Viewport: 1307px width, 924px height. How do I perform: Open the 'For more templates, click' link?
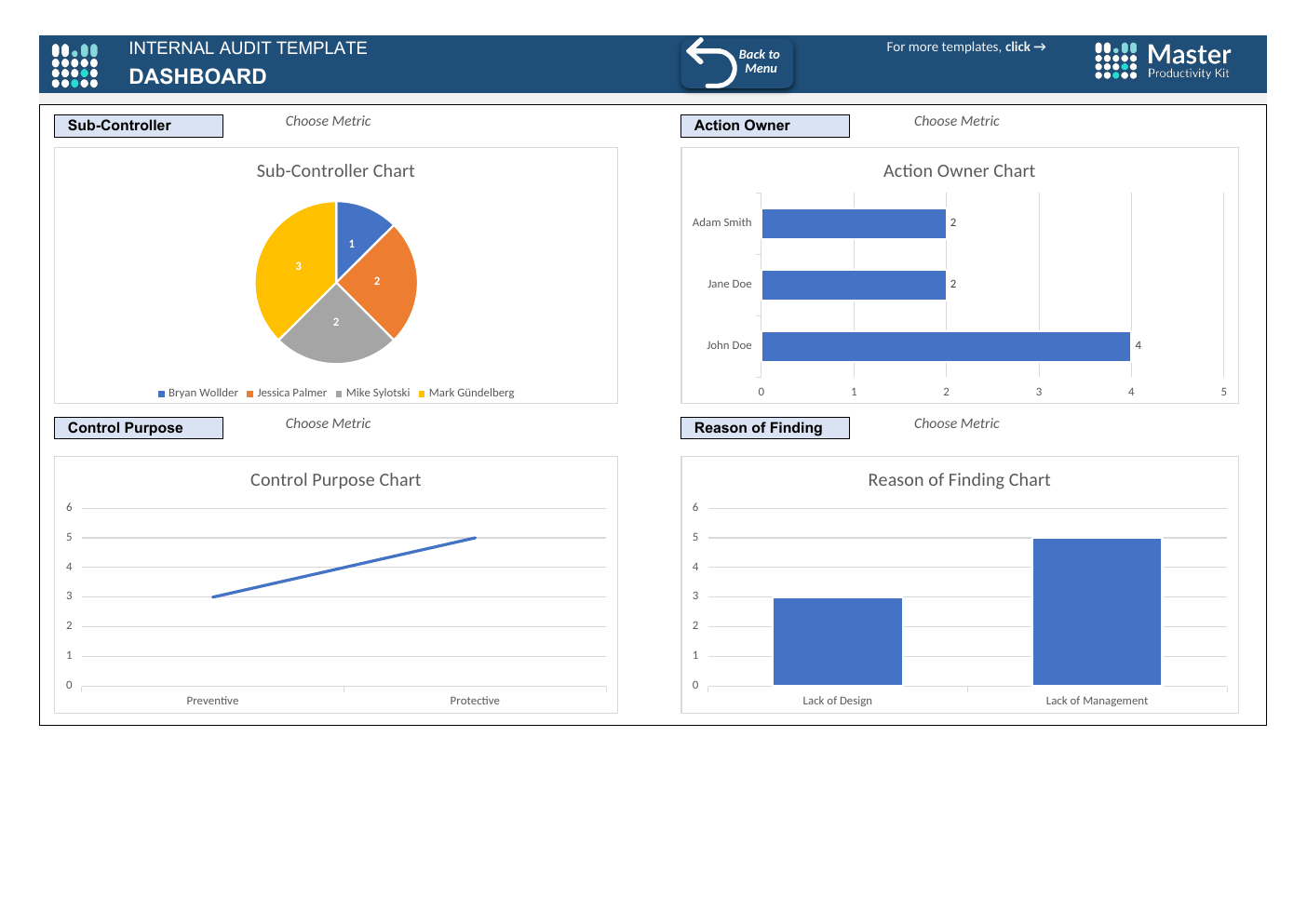pos(965,47)
